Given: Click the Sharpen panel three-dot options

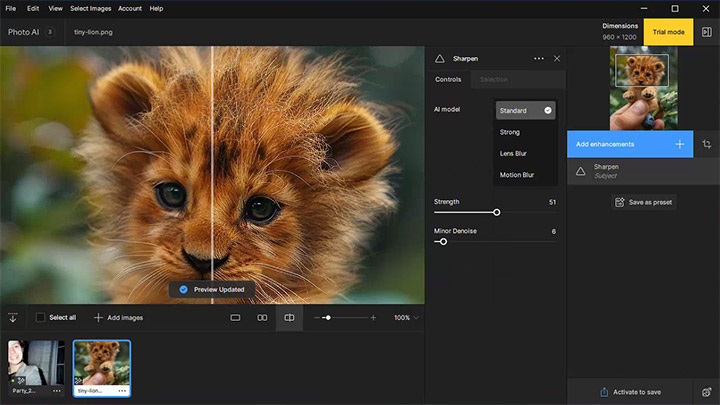Looking at the screenshot, I should point(539,59).
